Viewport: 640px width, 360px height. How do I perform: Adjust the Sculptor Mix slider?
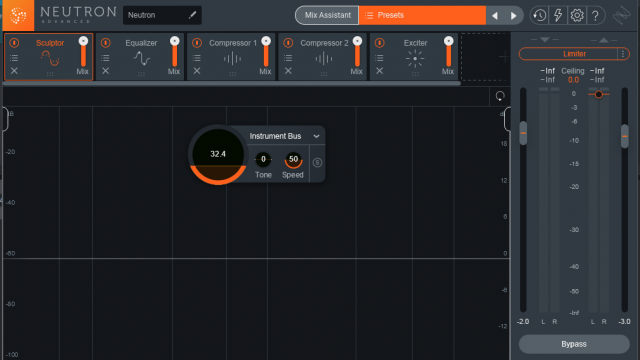[x=83, y=51]
